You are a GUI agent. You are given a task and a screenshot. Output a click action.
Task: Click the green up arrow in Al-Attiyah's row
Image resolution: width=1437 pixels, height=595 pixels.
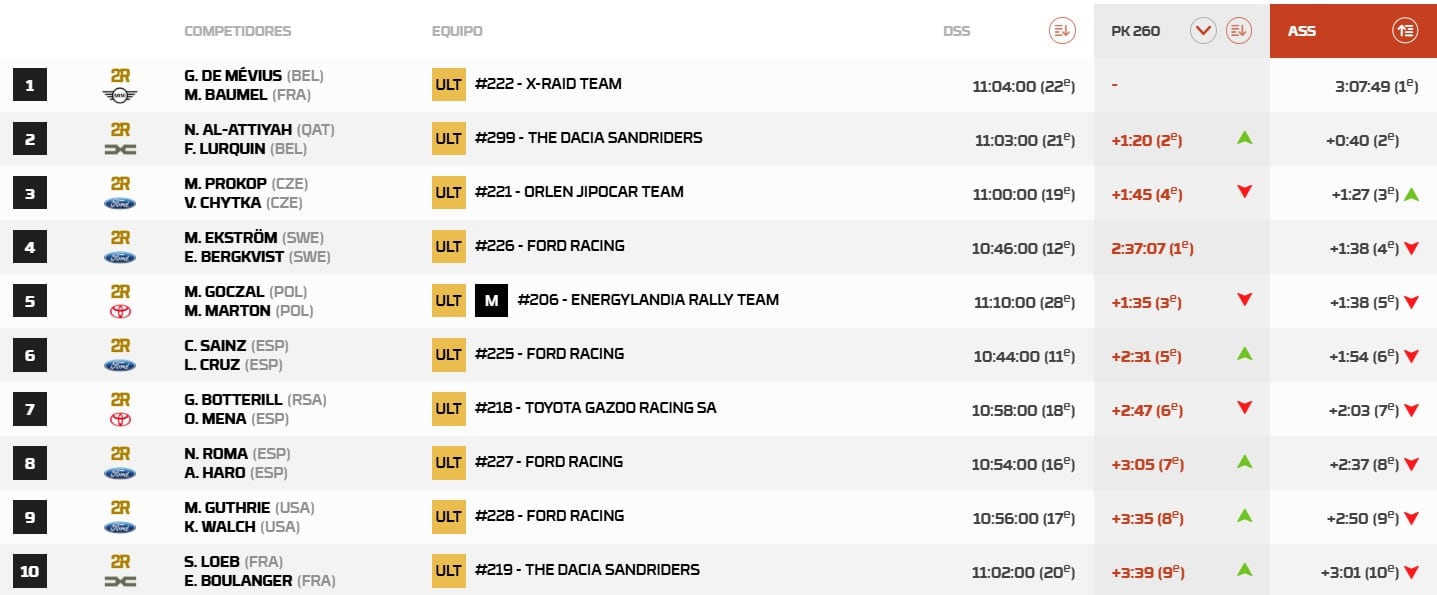tap(1244, 138)
